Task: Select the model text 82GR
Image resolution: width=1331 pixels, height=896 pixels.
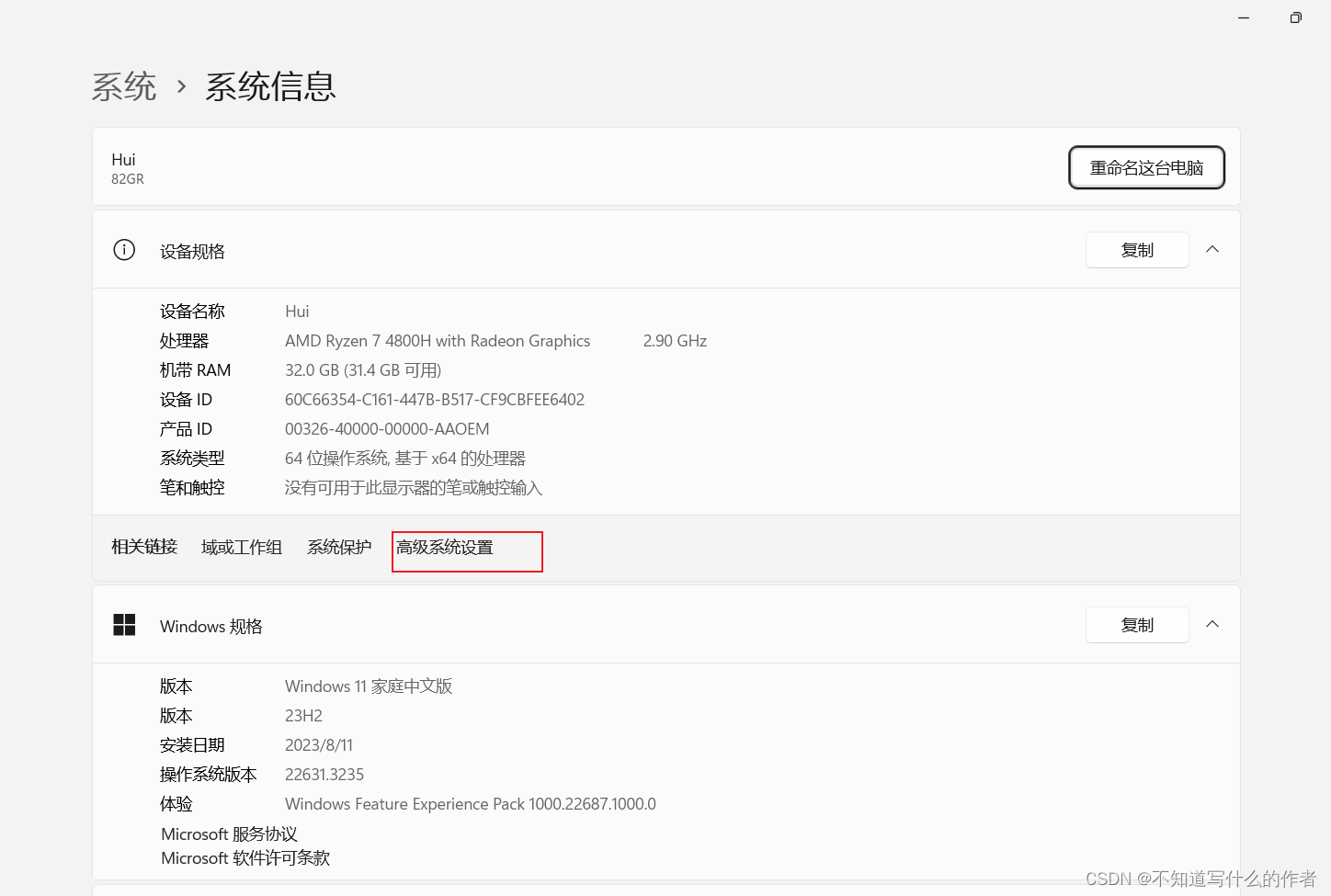Action: [128, 179]
